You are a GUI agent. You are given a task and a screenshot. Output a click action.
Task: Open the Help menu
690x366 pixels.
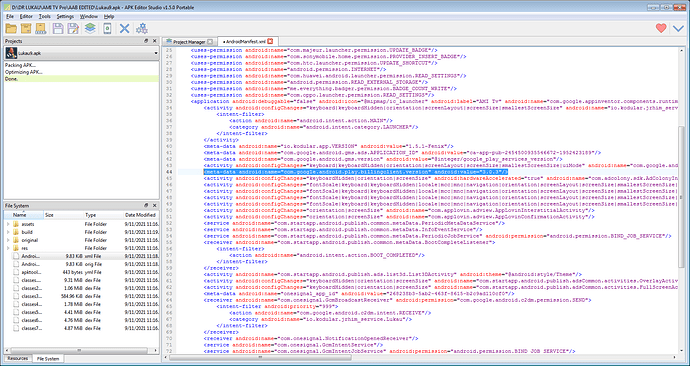click(x=109, y=16)
